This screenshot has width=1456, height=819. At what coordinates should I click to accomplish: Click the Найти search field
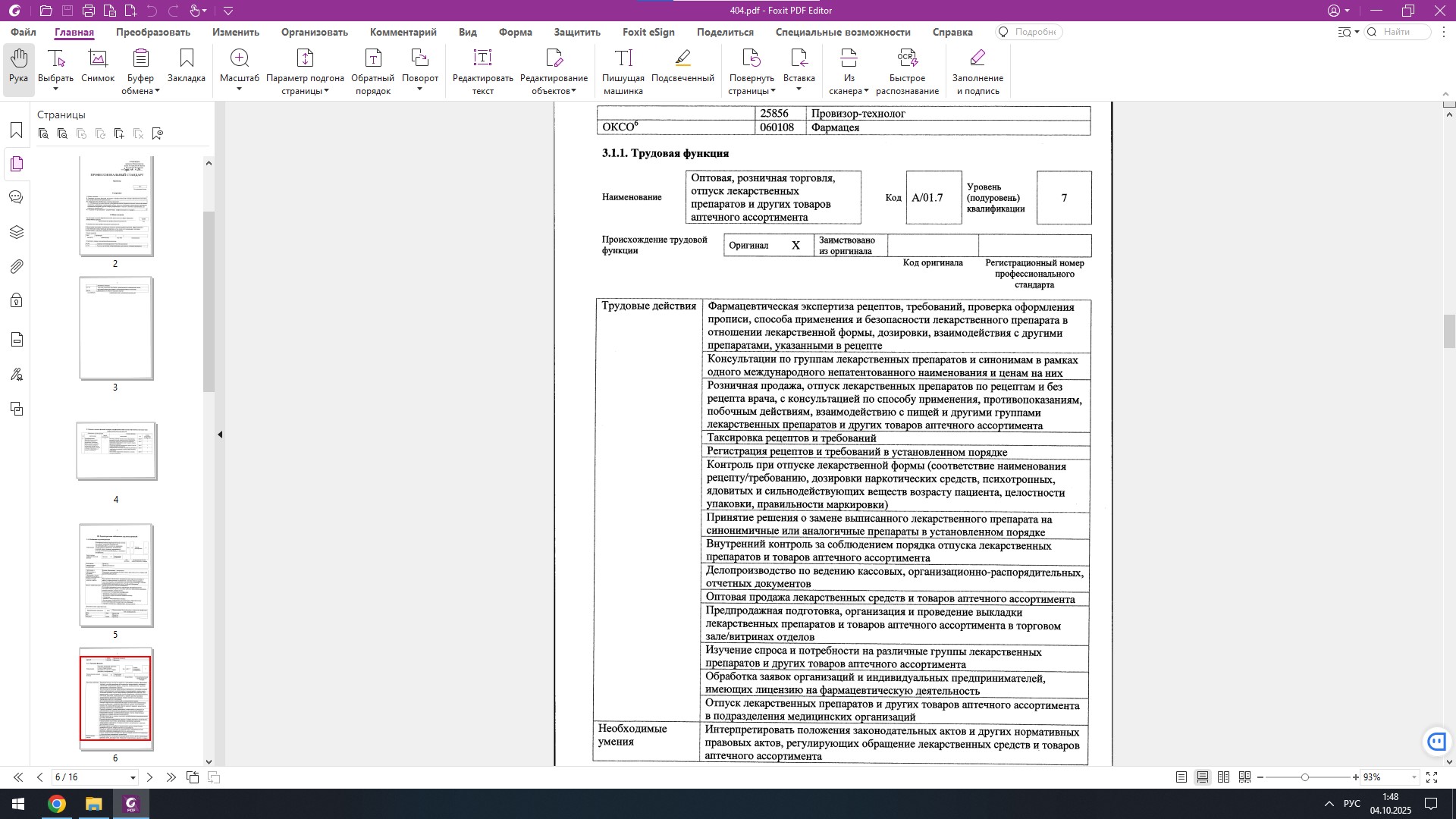tap(1398, 32)
